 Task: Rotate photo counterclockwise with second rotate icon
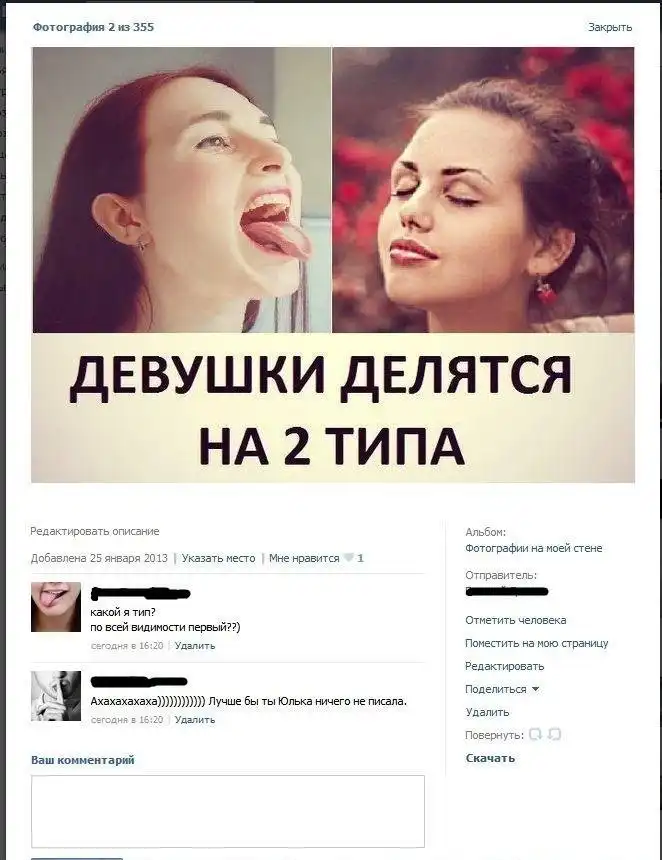click(555, 734)
